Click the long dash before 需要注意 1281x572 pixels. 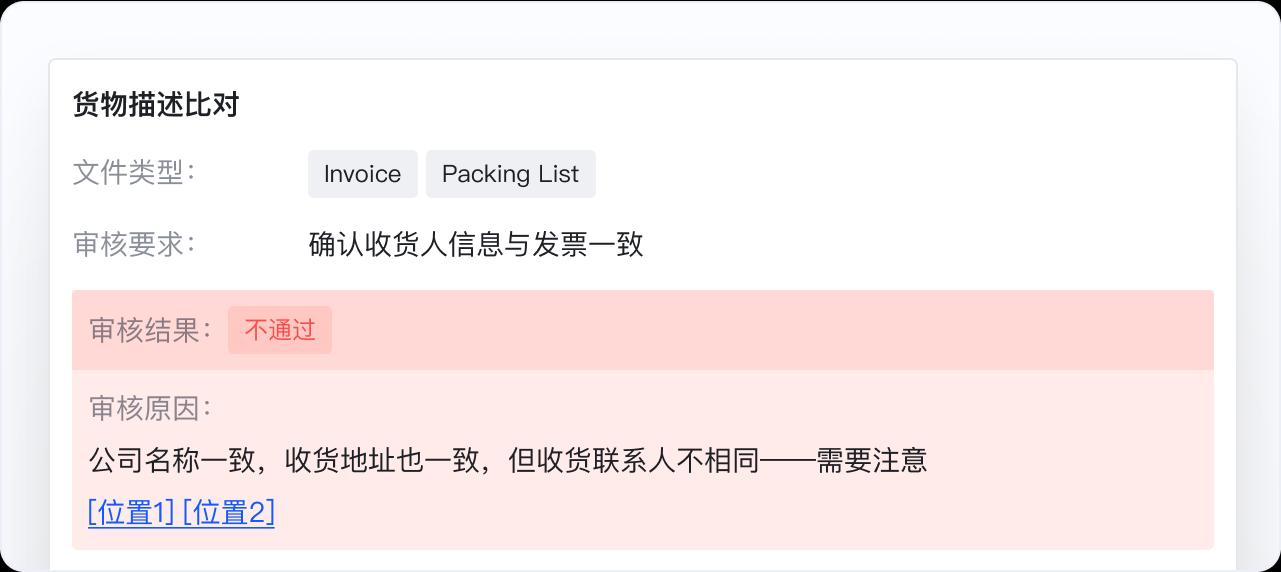point(789,460)
